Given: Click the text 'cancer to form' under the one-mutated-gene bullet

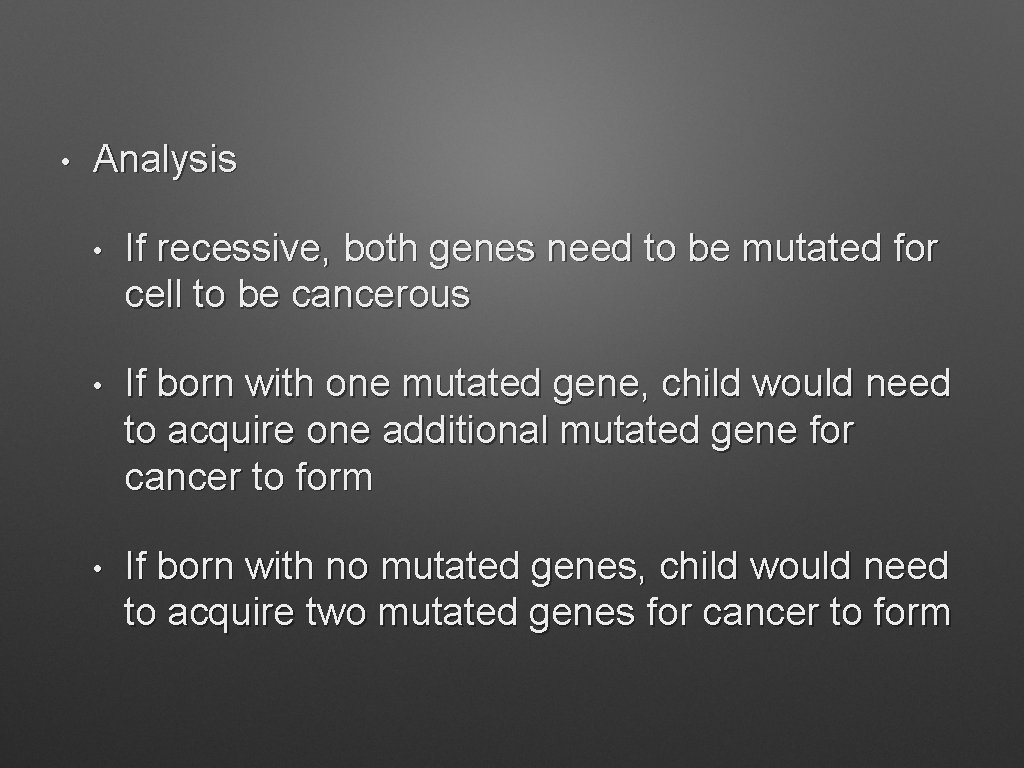Looking at the screenshot, I should [248, 477].
